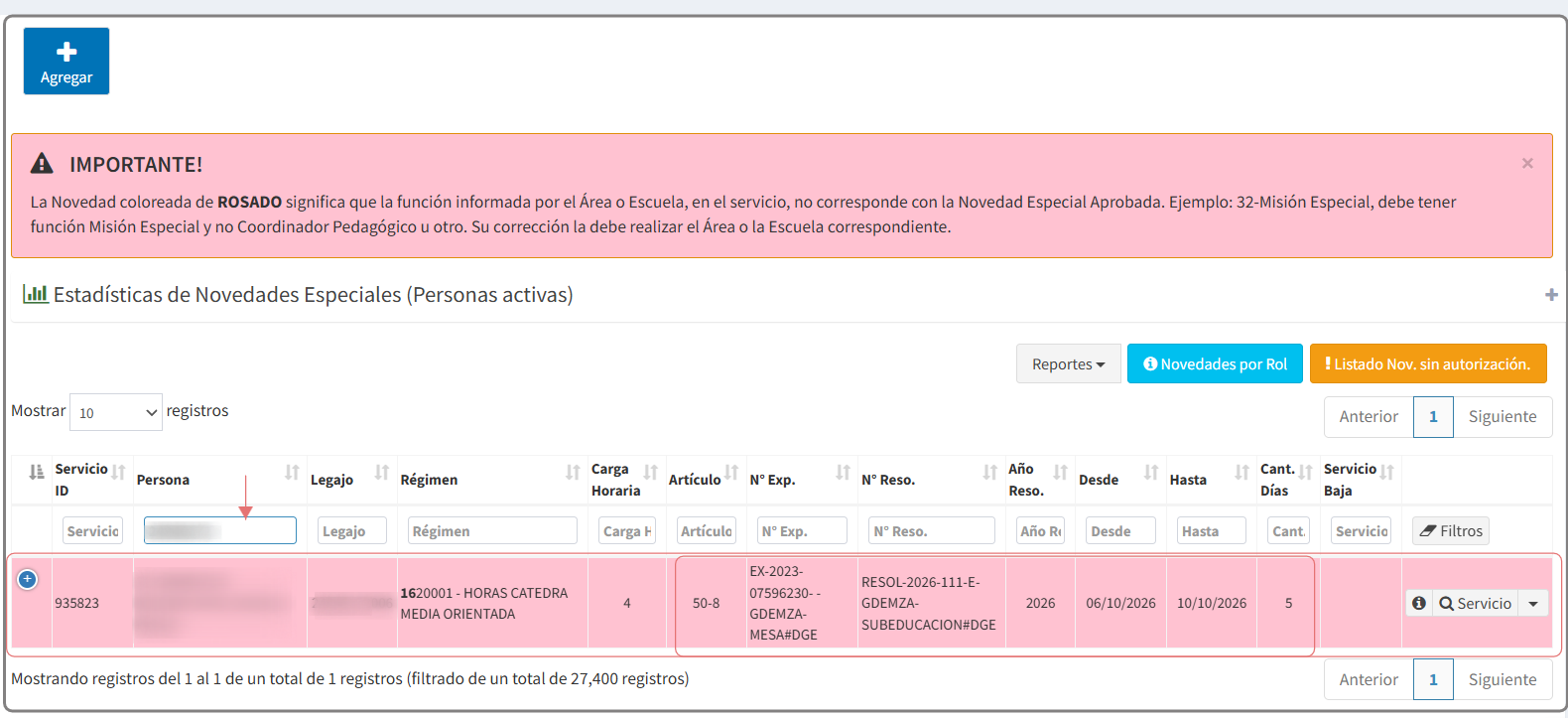Sort by Régimen column
Screen dimensions: 1568x718
click(x=491, y=480)
